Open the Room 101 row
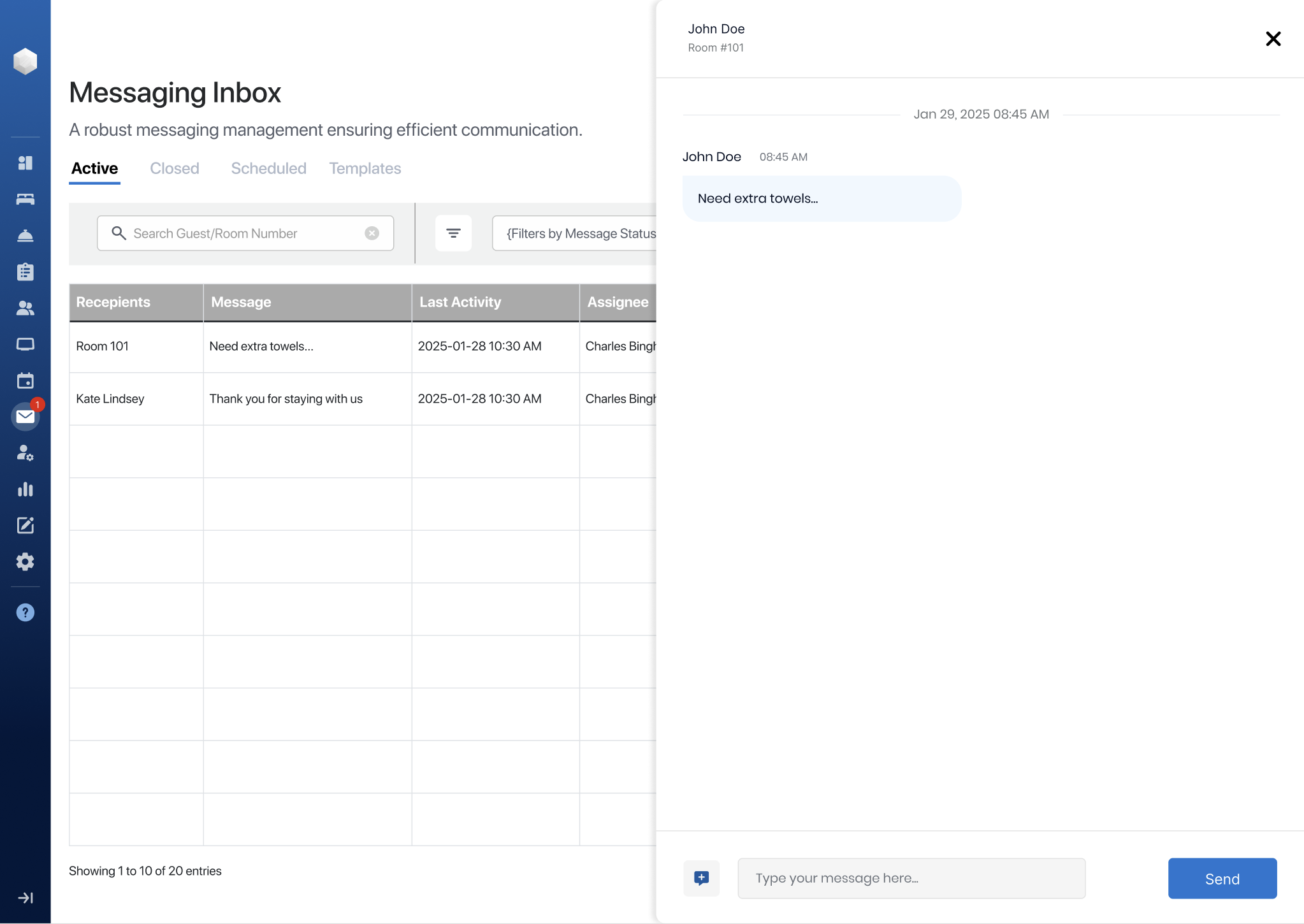The height and width of the screenshot is (924, 1304). tap(363, 347)
